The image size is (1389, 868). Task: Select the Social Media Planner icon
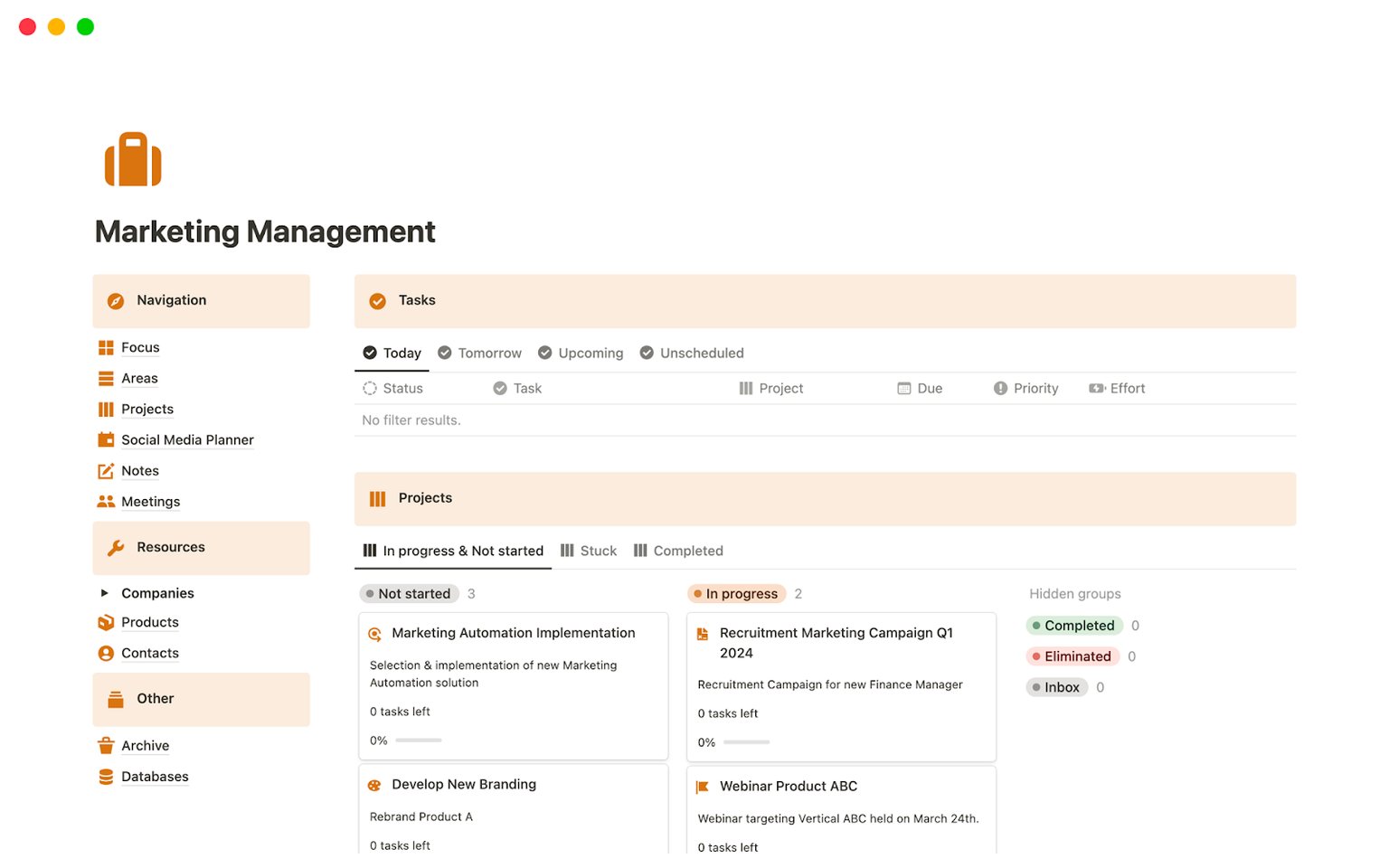click(105, 439)
